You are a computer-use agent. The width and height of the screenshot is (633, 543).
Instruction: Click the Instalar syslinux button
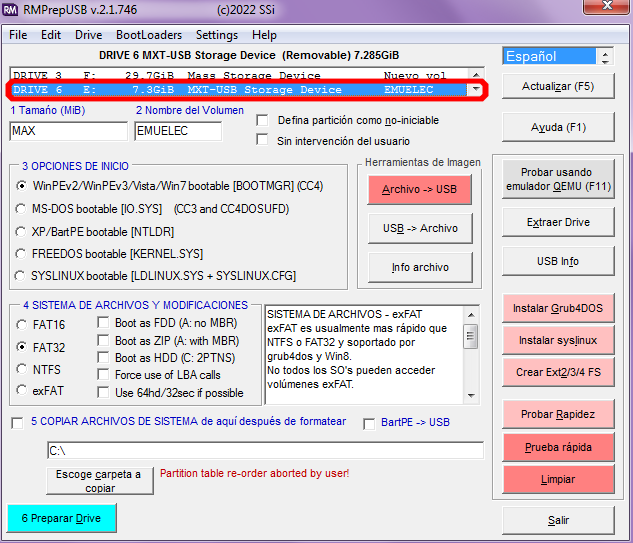pyautogui.click(x=558, y=340)
